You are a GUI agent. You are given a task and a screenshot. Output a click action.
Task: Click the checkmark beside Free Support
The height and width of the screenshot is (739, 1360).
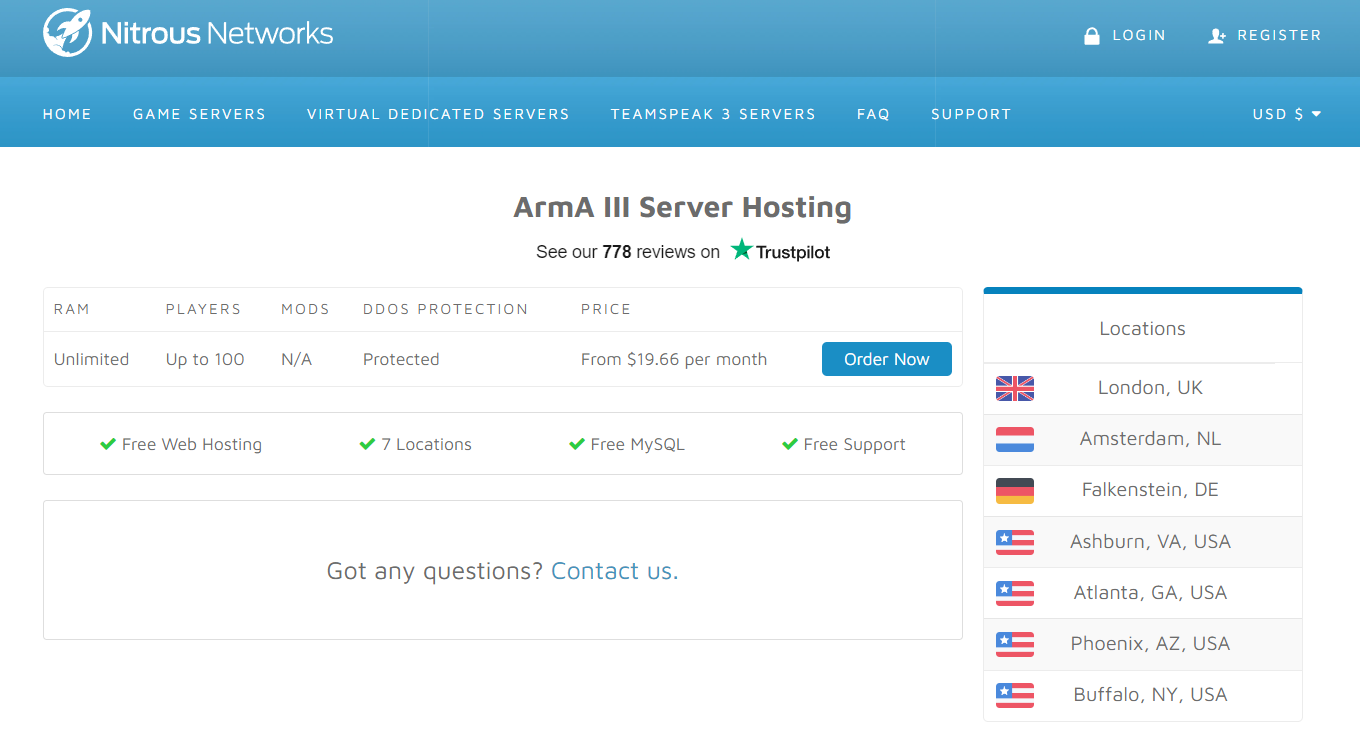(790, 444)
